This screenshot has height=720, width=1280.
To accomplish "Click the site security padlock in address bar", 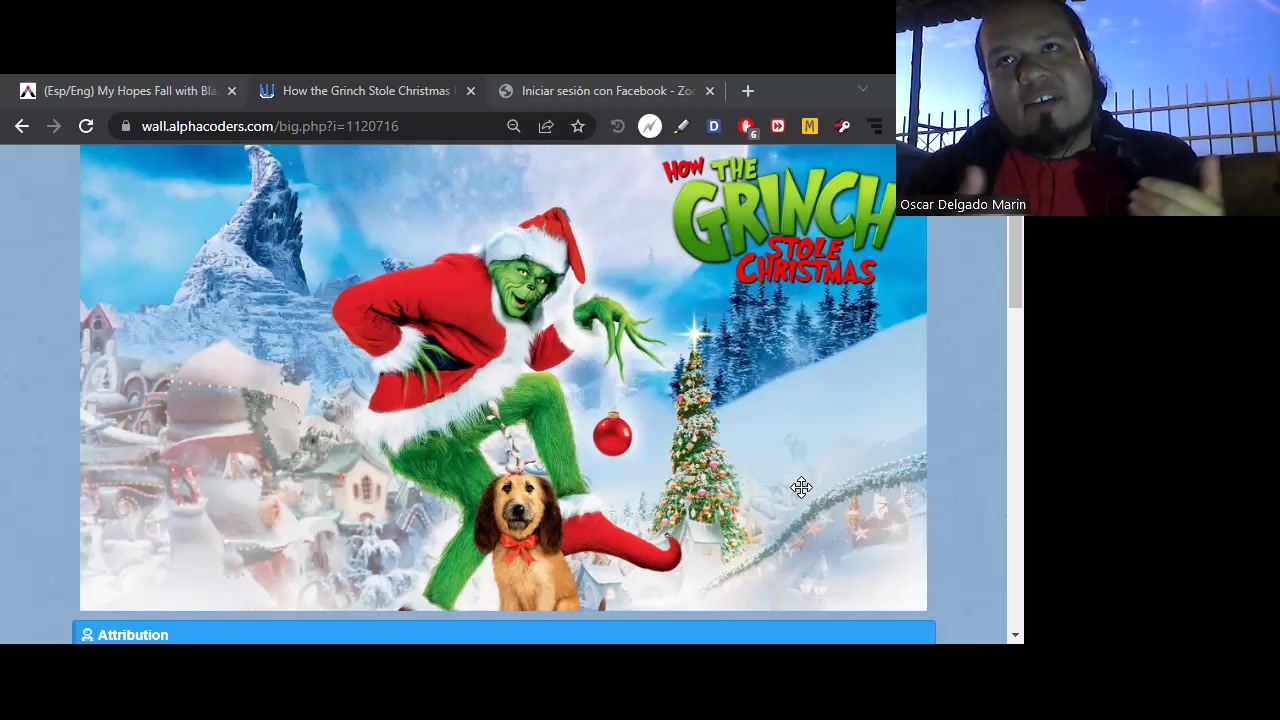I will [x=125, y=126].
